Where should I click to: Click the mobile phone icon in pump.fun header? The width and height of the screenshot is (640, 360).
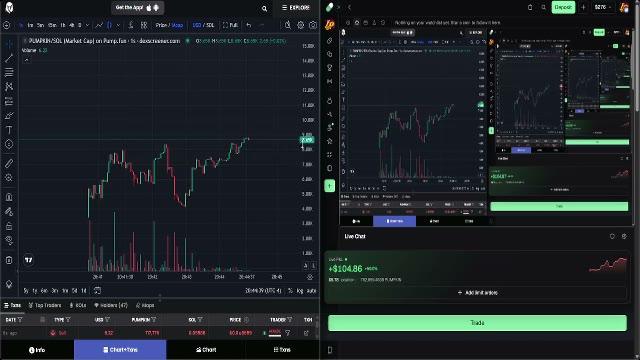[x=530, y=7]
